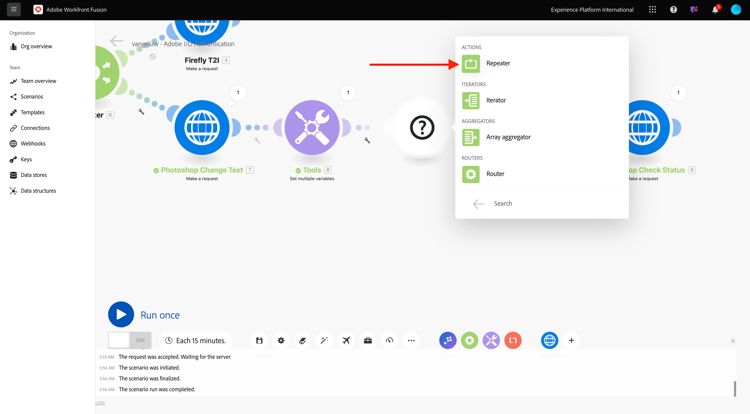Click the Run once text link

tap(160, 315)
